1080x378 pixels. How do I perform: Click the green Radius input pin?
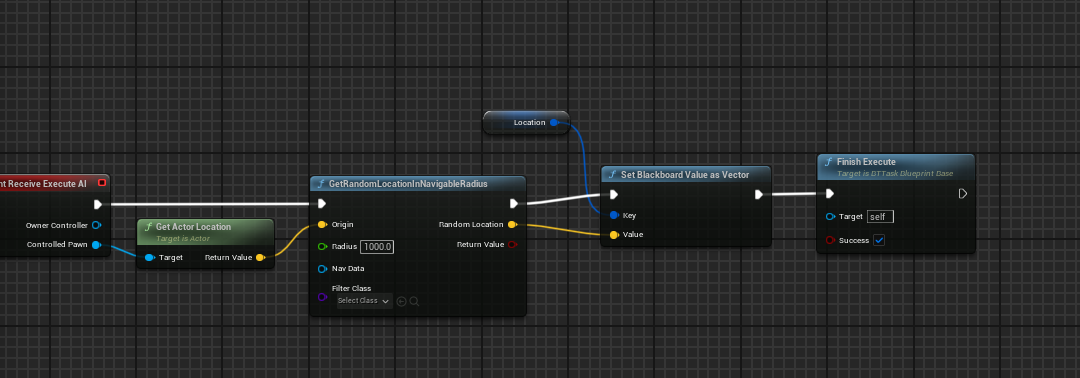322,246
